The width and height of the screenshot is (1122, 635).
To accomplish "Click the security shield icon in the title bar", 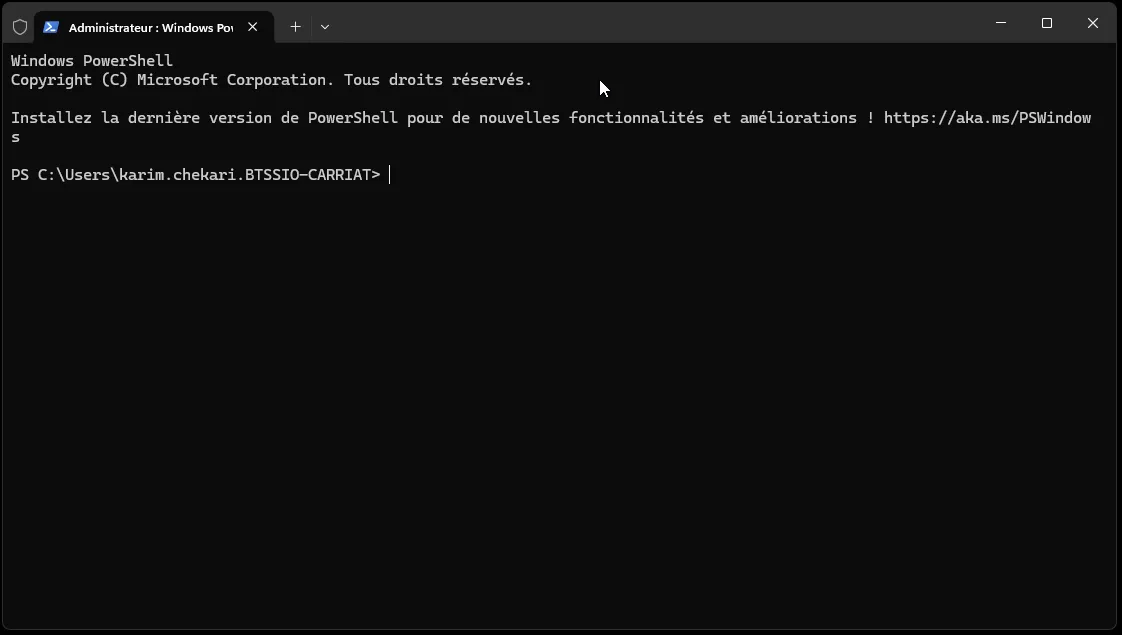I will point(19,26).
